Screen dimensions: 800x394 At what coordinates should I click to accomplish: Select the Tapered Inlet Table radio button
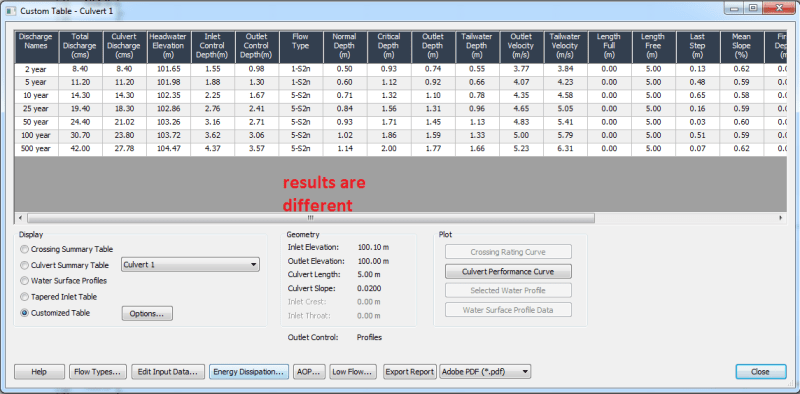(24, 297)
